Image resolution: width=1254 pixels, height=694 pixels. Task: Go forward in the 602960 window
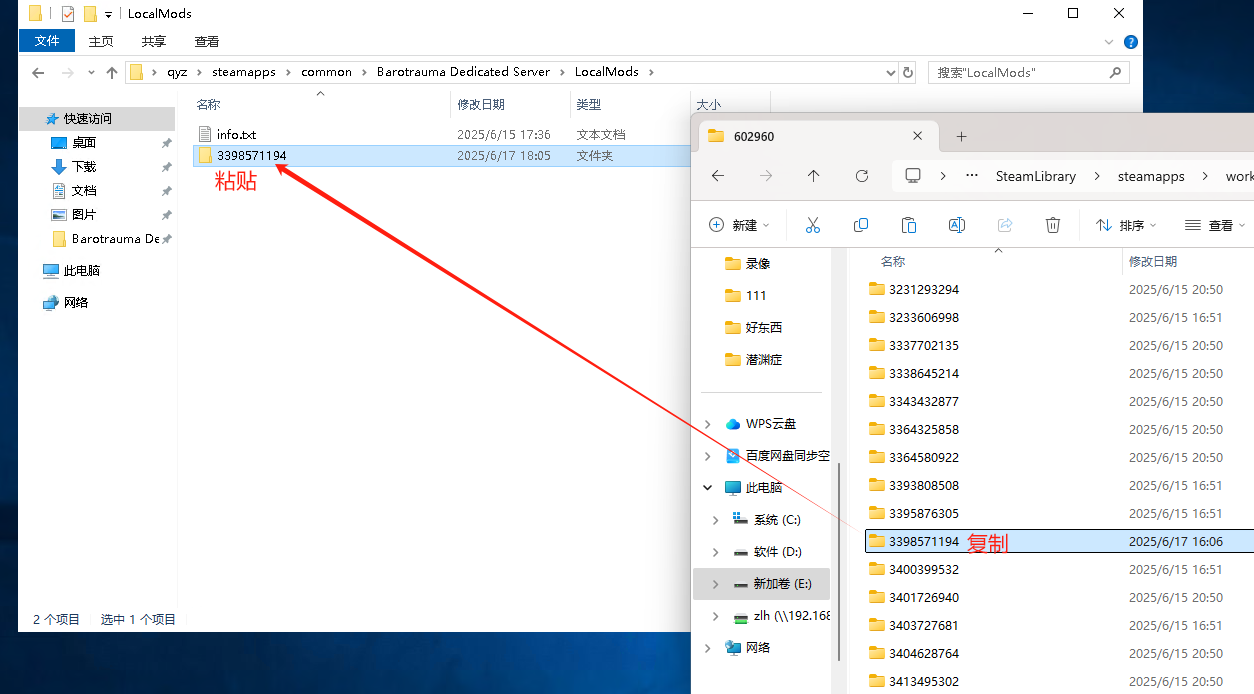765,175
